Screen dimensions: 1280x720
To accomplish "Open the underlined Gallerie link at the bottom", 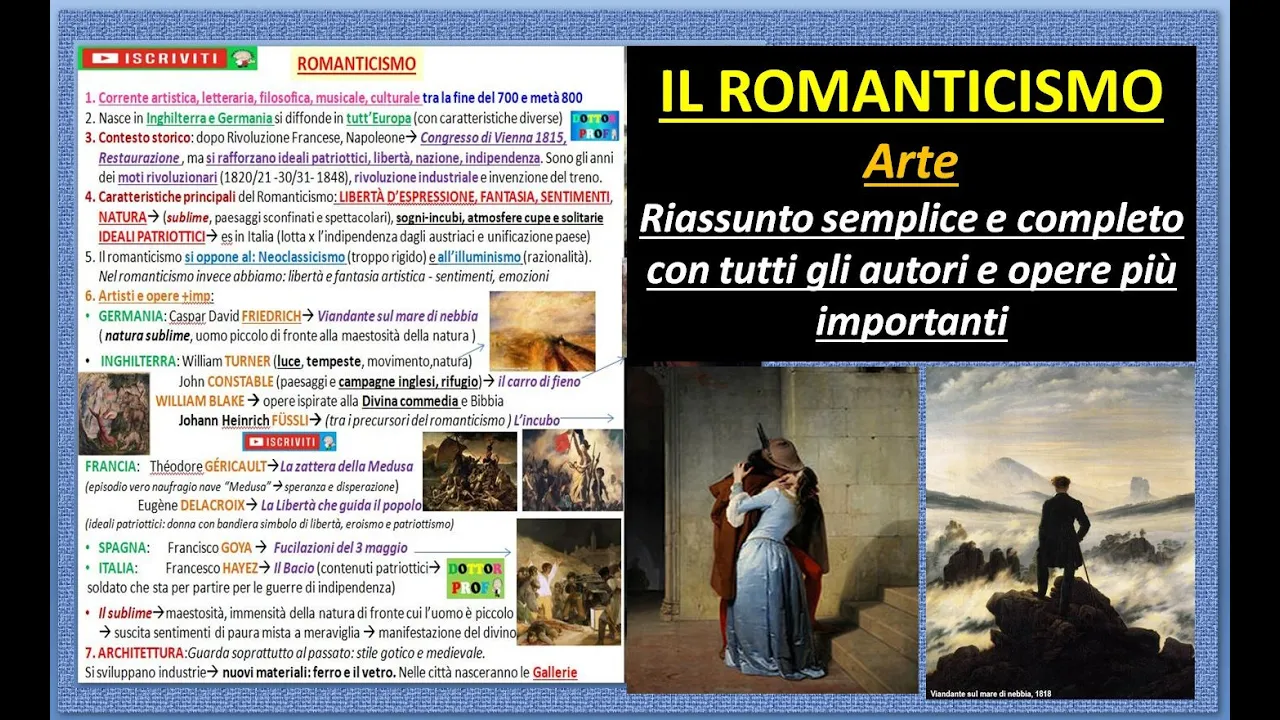I will 555,672.
